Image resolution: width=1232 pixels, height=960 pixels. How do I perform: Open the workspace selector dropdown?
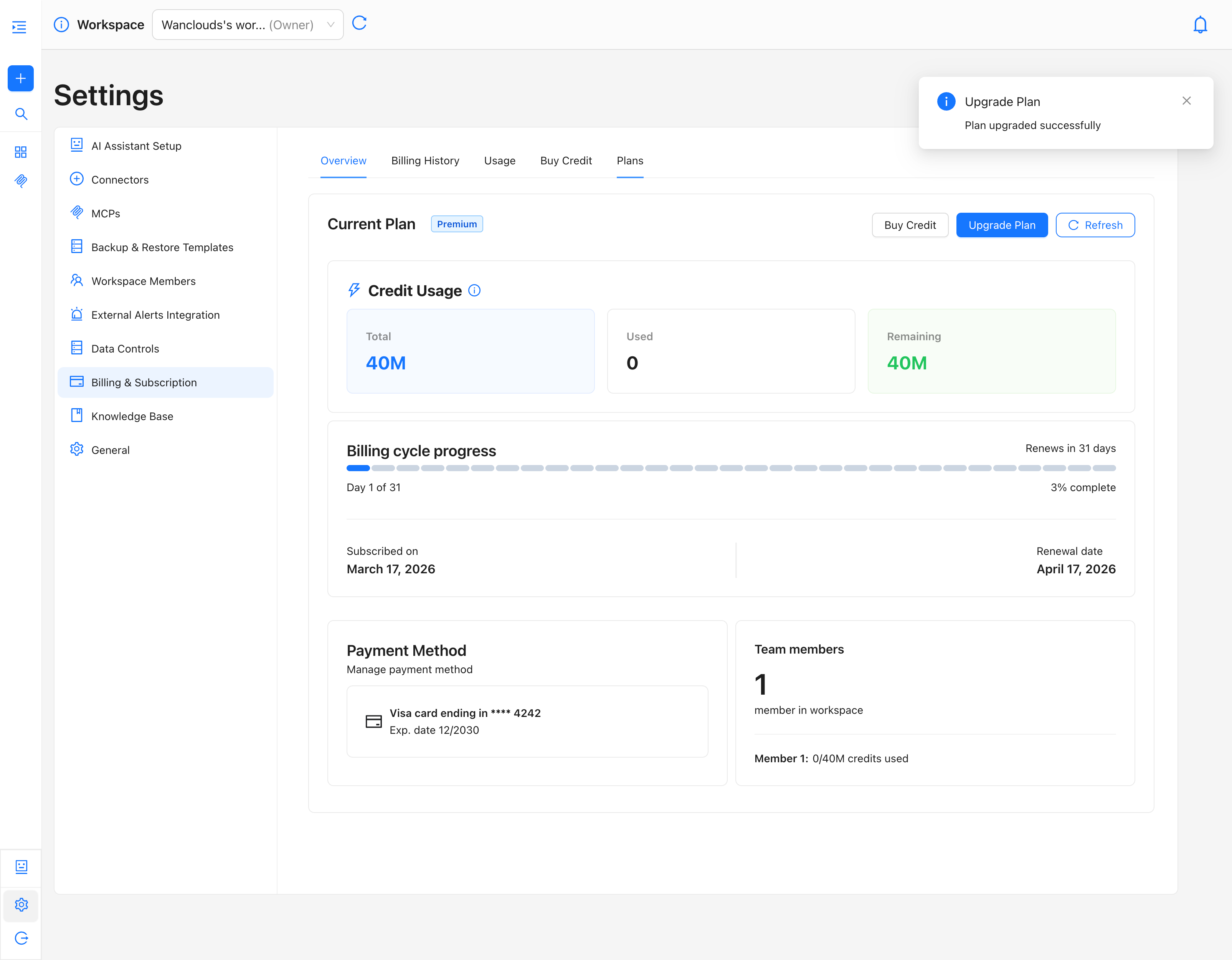[x=248, y=25]
